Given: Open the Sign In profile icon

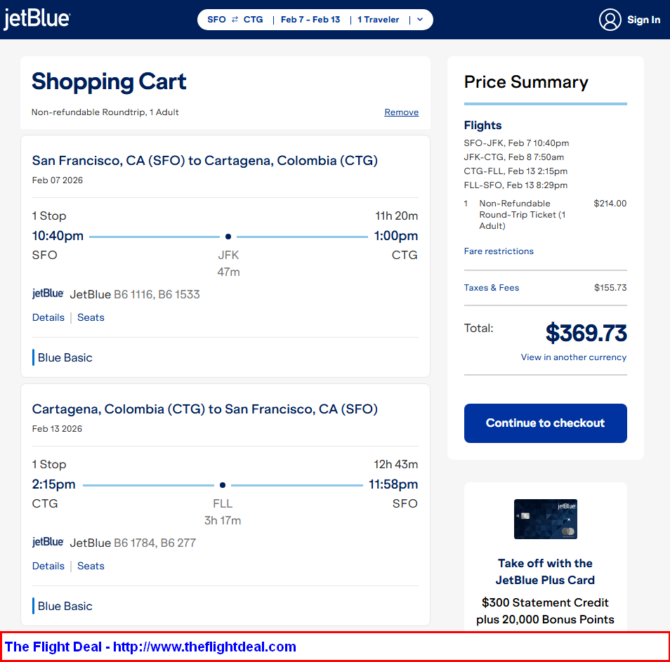Looking at the screenshot, I should (610, 20).
